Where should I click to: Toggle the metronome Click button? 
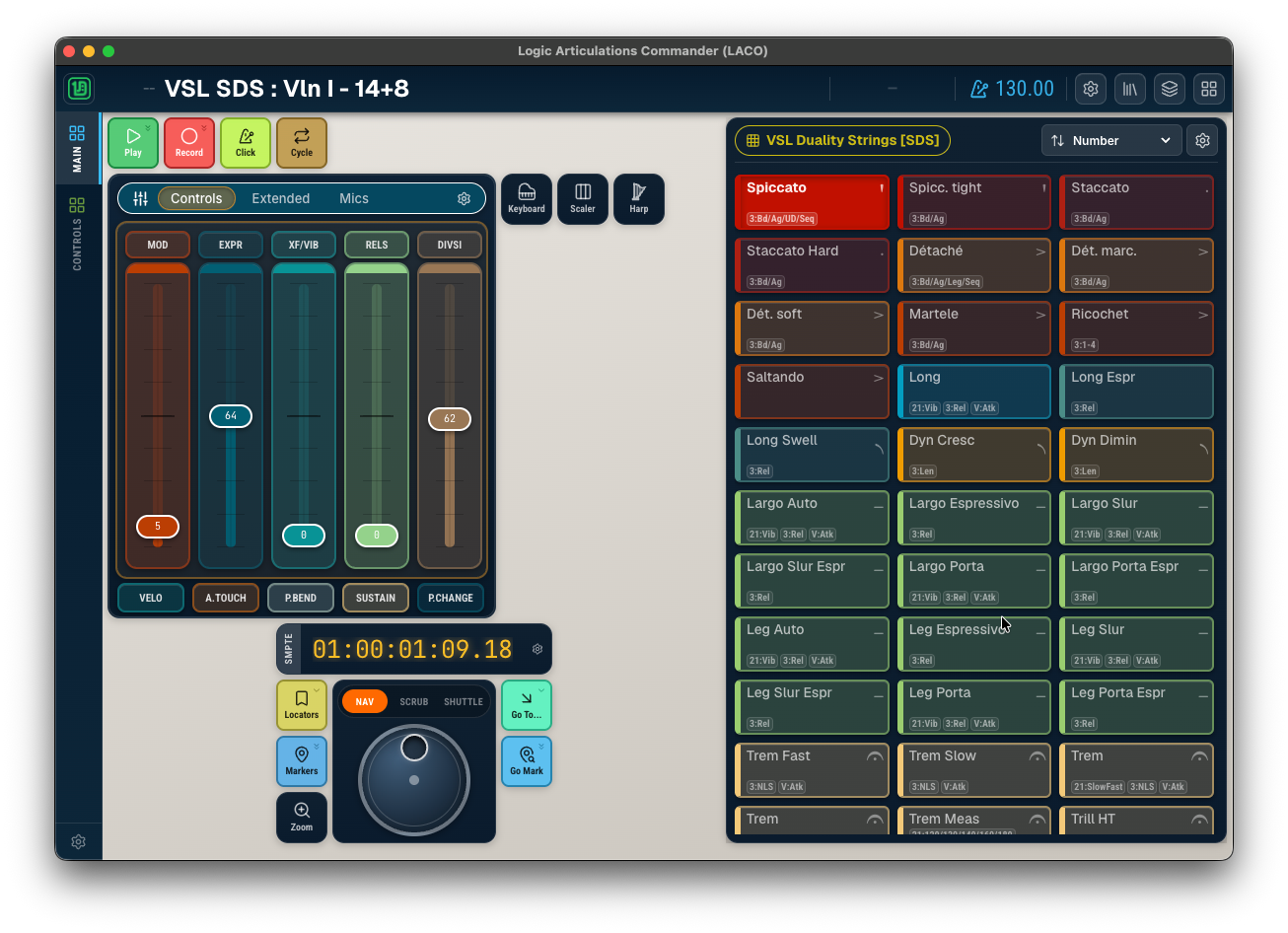(246, 143)
